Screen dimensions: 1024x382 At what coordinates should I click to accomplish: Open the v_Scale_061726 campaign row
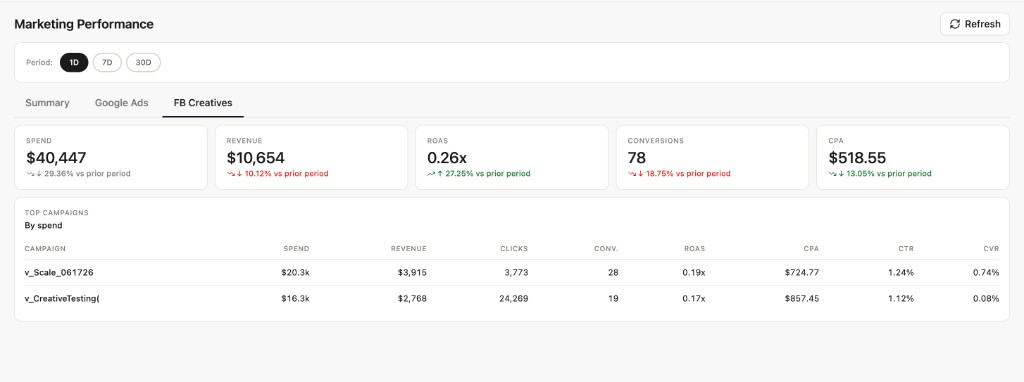(512, 272)
